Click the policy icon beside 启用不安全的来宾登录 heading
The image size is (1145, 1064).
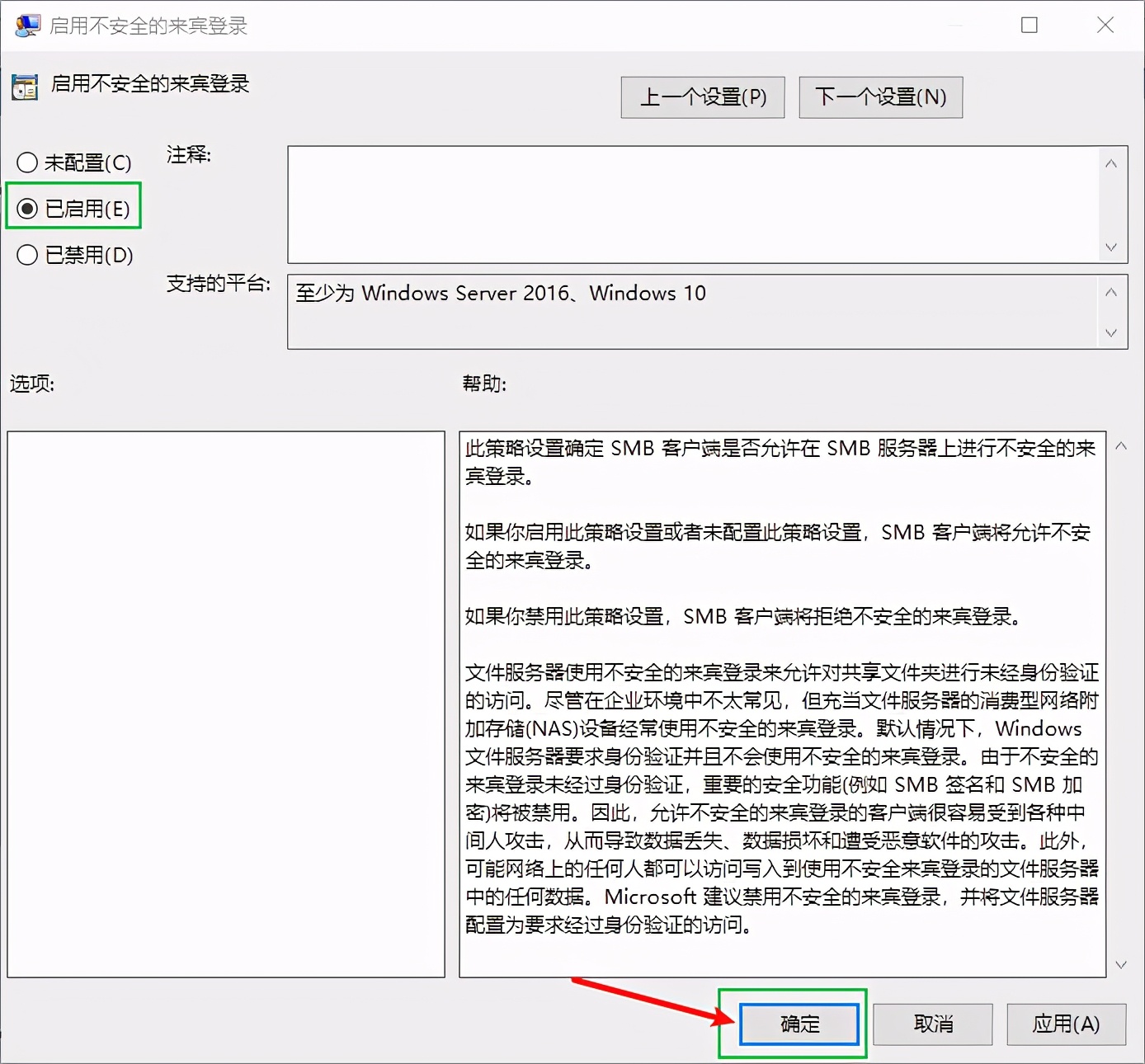pos(24,86)
